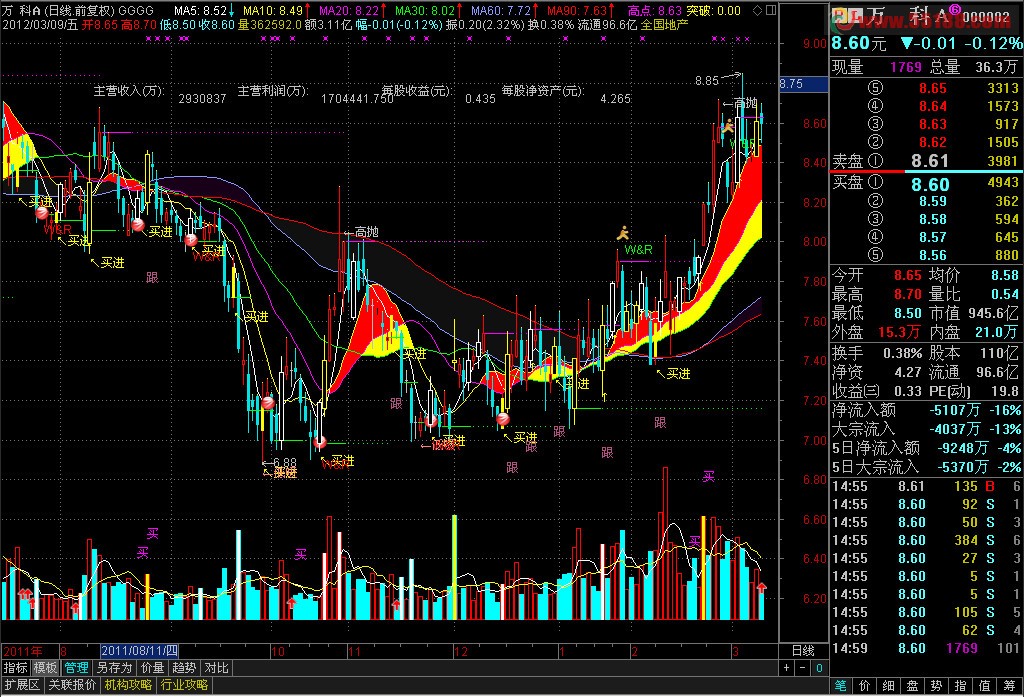Click the red up-arrow in volume pane right
The width and height of the screenshot is (1024, 697).
761,589
